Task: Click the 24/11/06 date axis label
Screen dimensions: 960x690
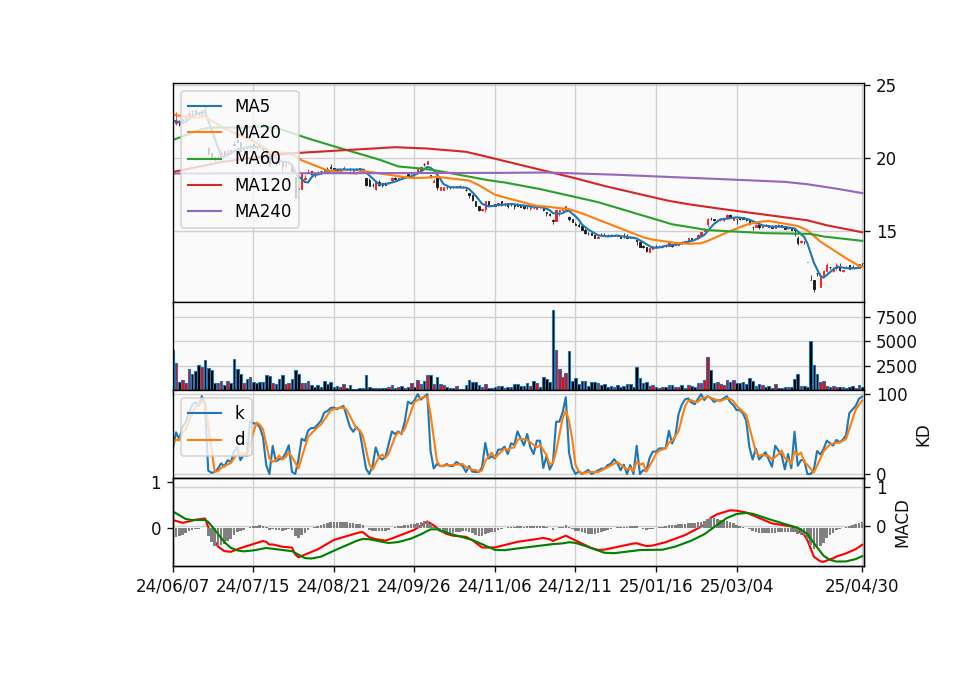Action: pos(494,586)
